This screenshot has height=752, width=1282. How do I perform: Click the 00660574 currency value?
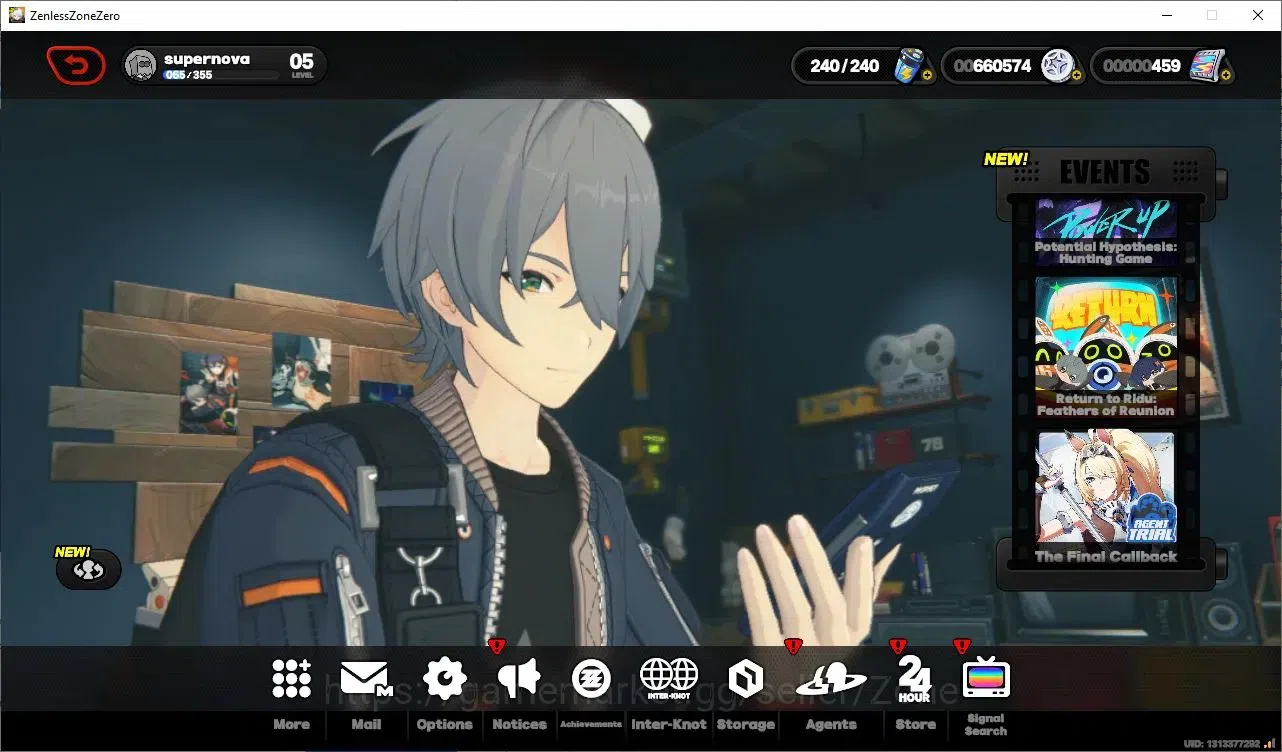pyautogui.click(x=992, y=66)
